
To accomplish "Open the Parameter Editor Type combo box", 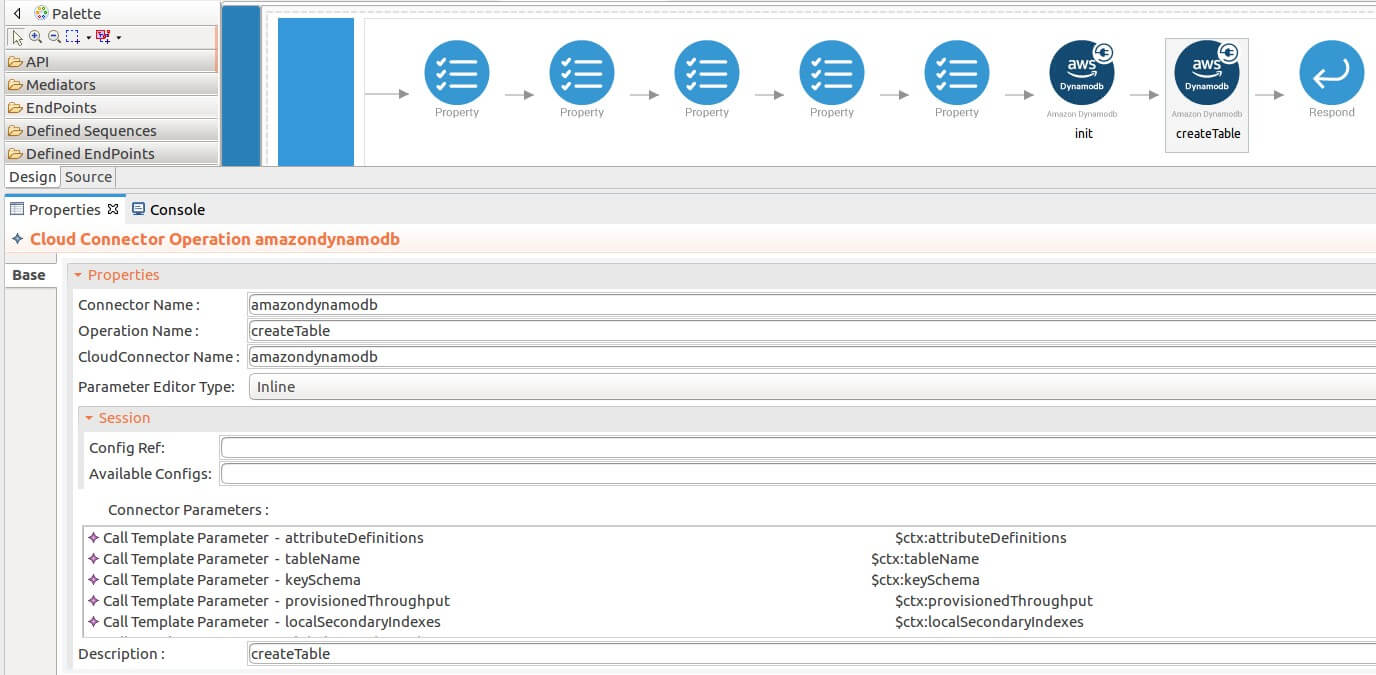I will click(812, 387).
